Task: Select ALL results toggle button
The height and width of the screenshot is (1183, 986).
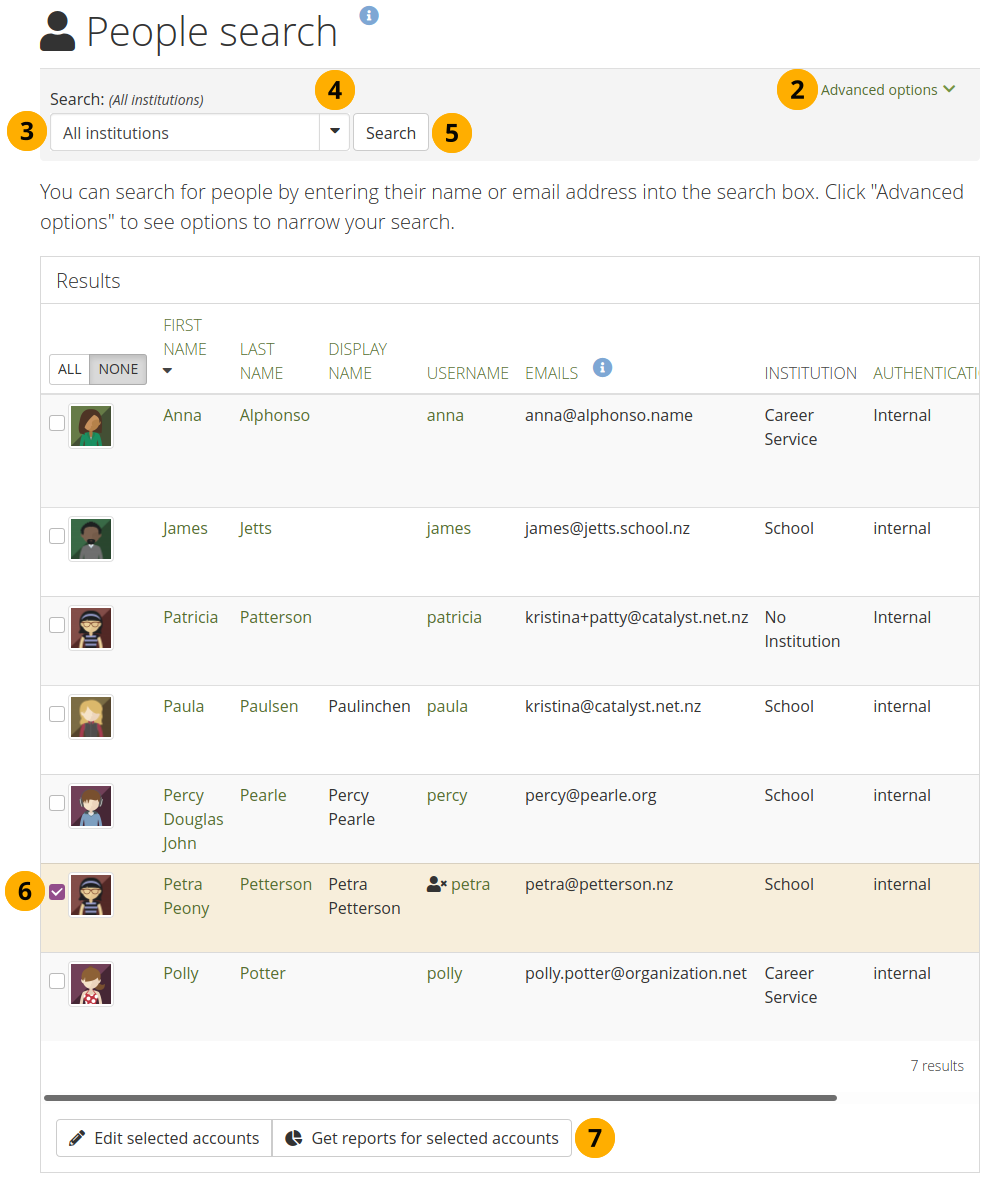Action: 70,369
